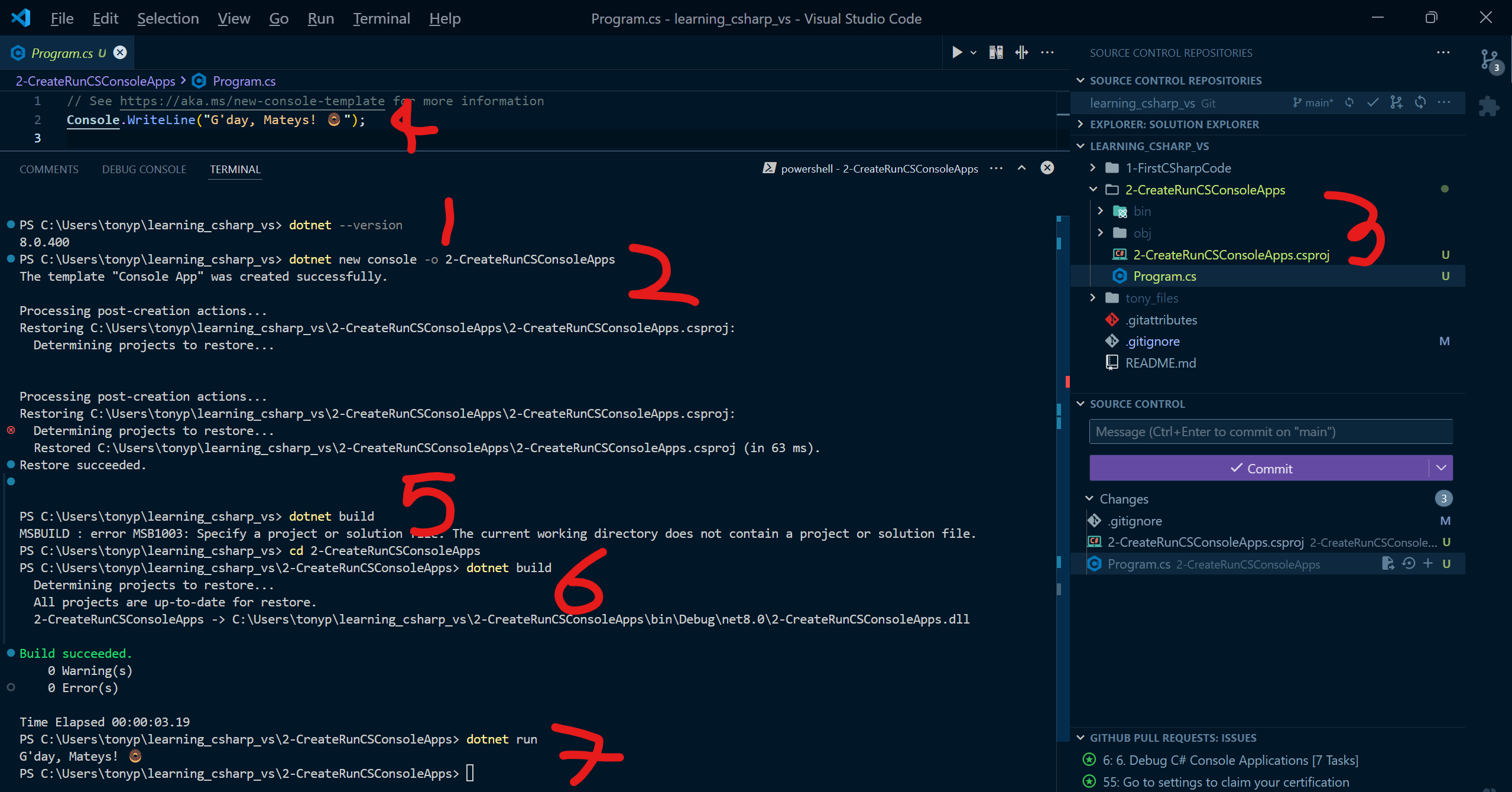
Task: Commit with the checkmark icon in repository row
Action: coord(1373,103)
